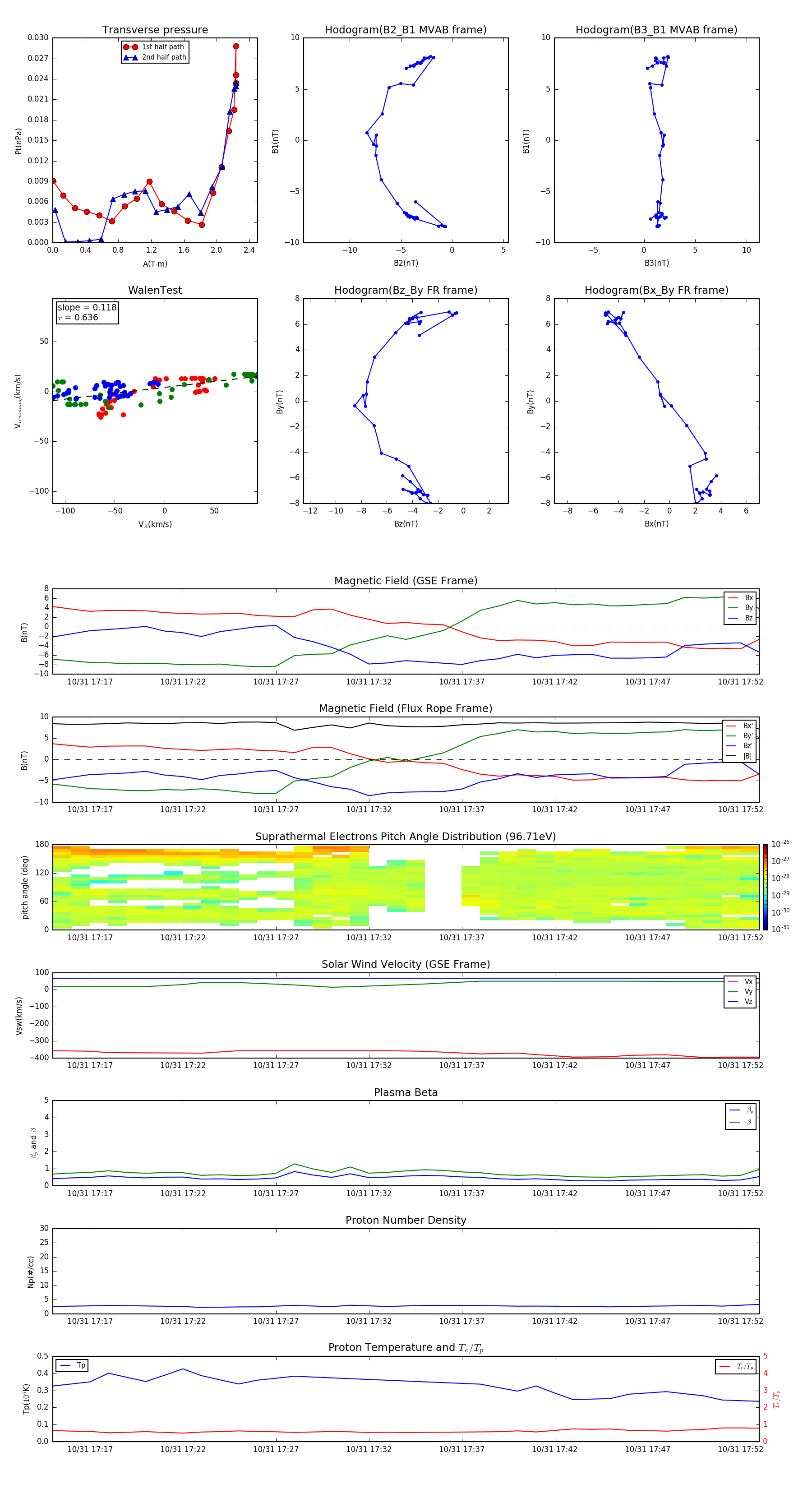The image size is (812, 1489).
Task: Click the "B3(nT)" x-axis label
Action: [x=656, y=263]
